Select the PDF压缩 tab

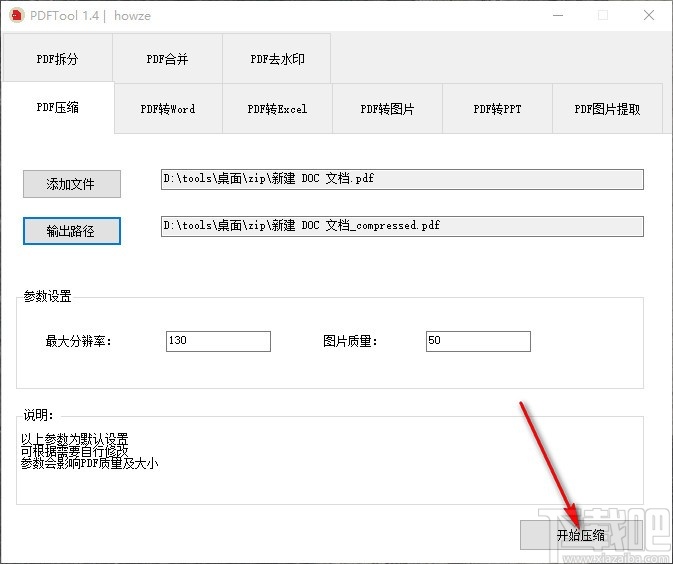58,107
